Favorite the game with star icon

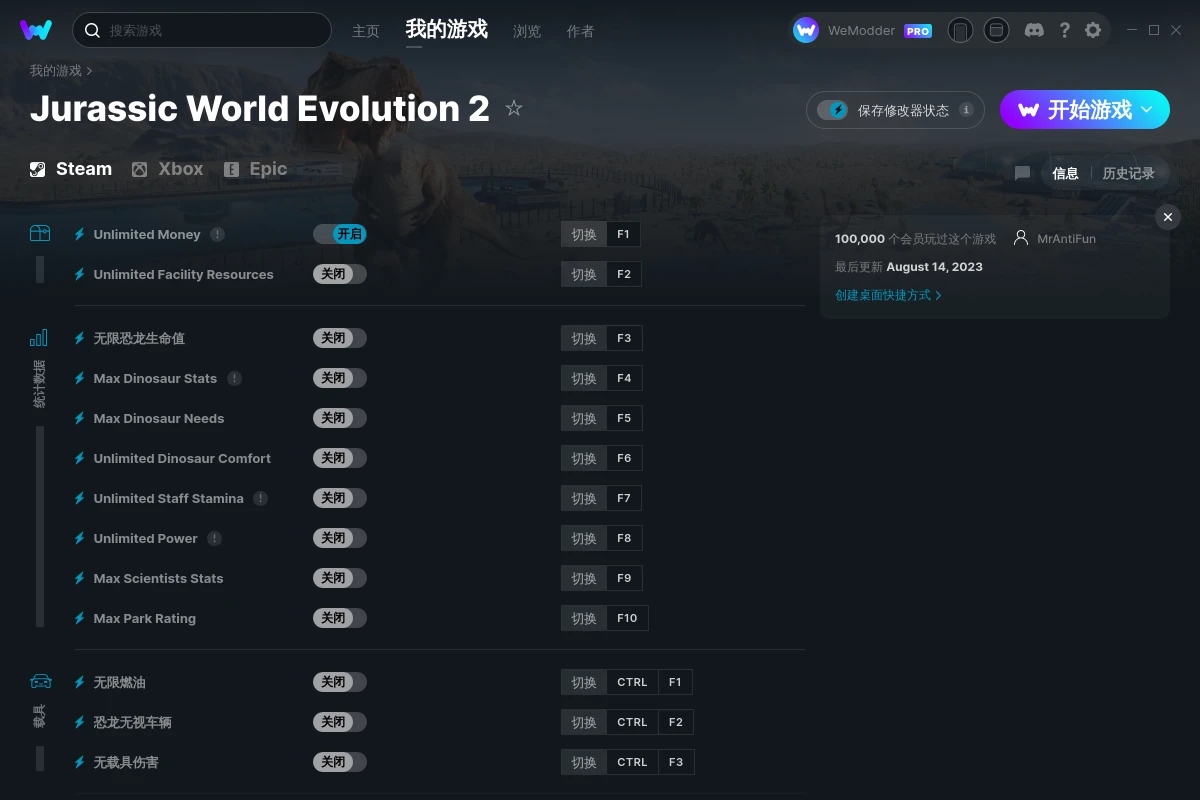(514, 108)
